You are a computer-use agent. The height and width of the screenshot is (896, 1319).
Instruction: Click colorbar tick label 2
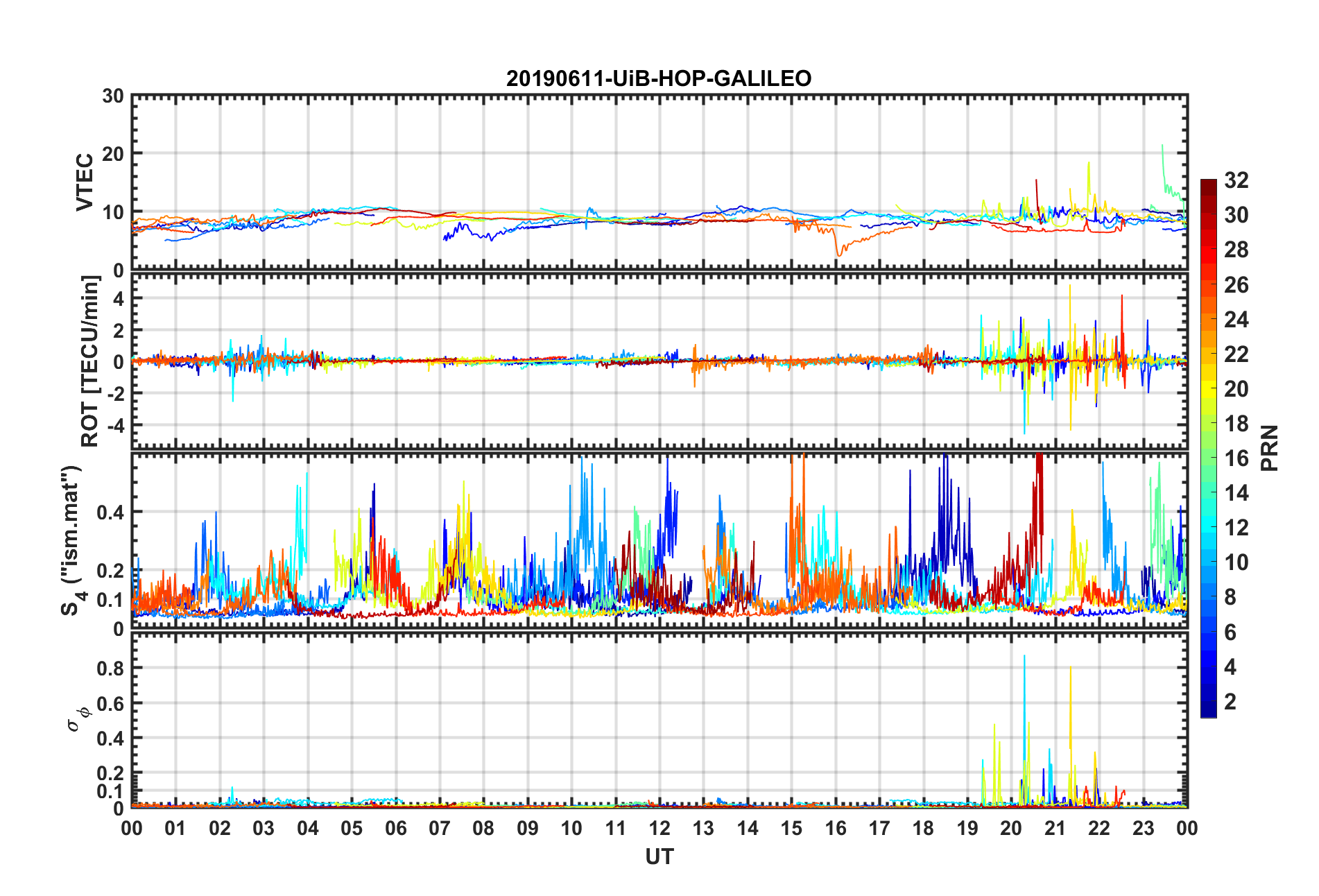tap(1230, 702)
